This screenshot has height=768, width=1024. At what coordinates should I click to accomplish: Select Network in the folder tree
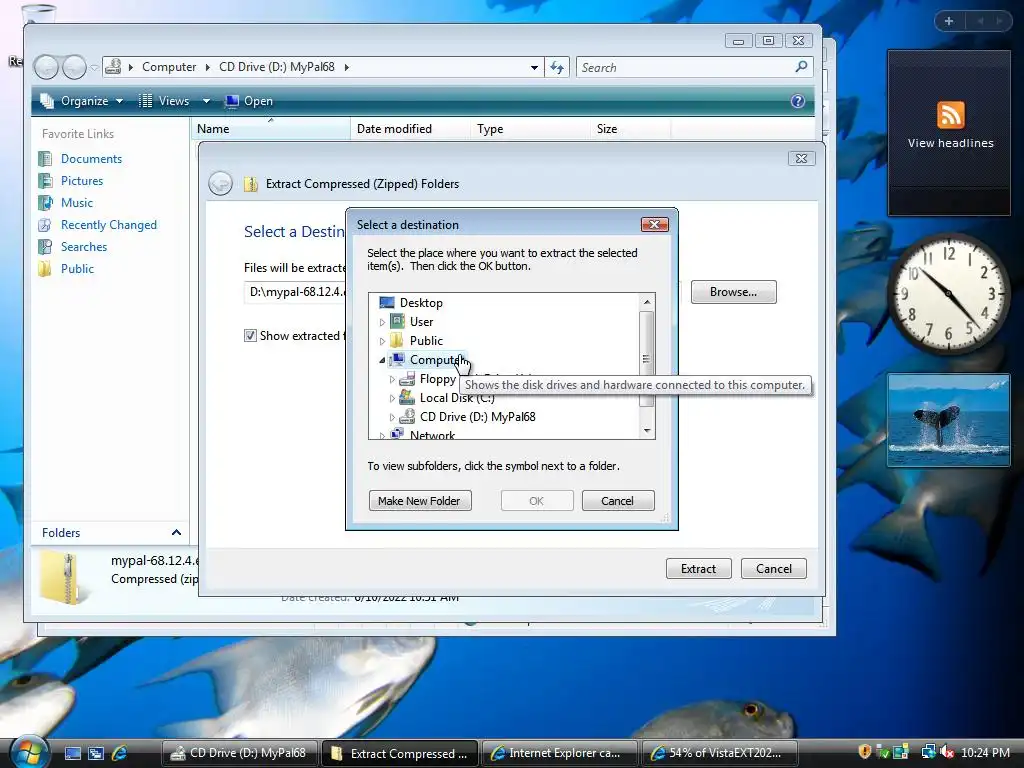432,434
